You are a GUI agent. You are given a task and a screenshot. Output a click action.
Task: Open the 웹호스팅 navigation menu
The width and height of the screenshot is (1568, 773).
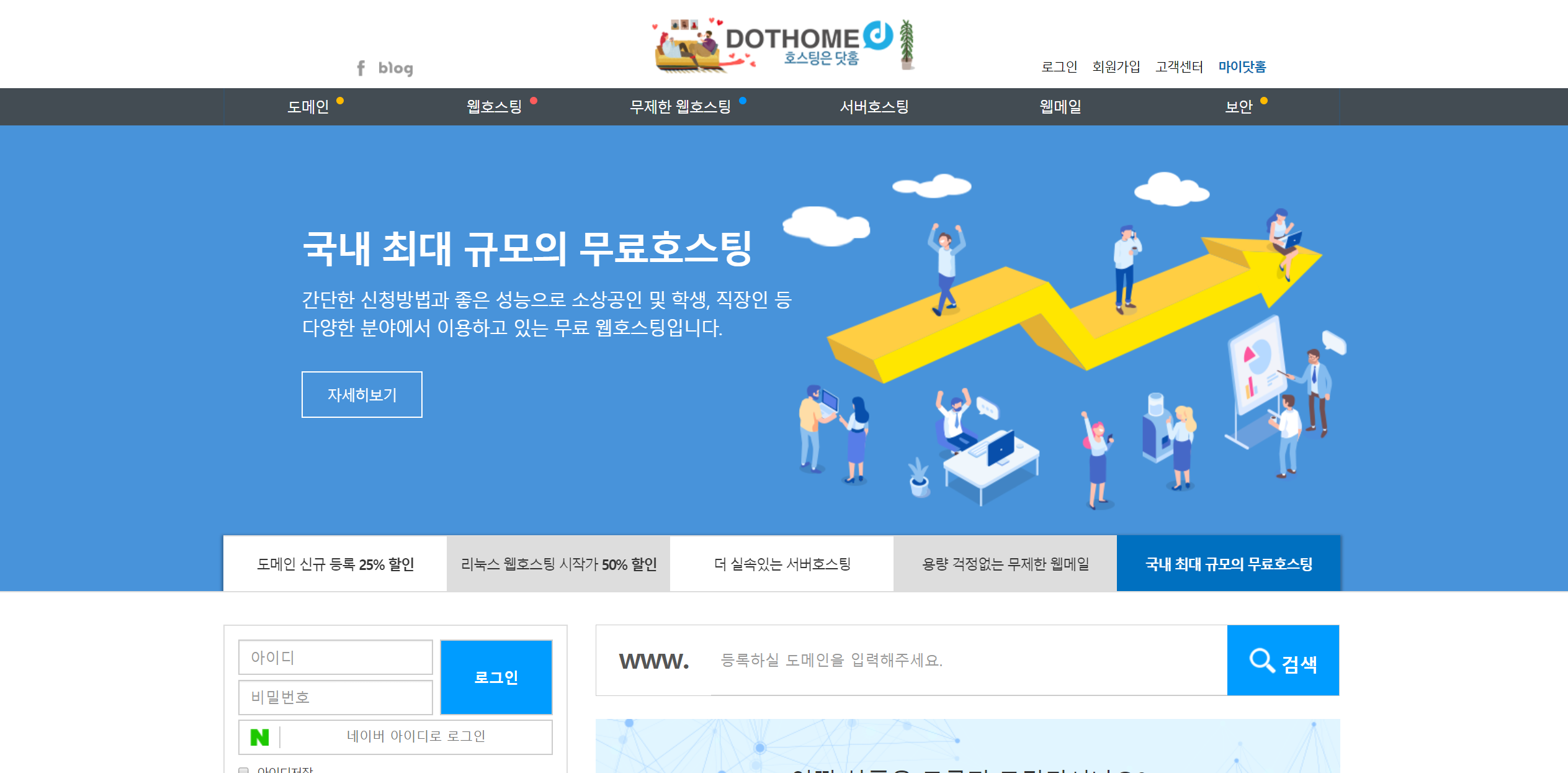click(494, 107)
